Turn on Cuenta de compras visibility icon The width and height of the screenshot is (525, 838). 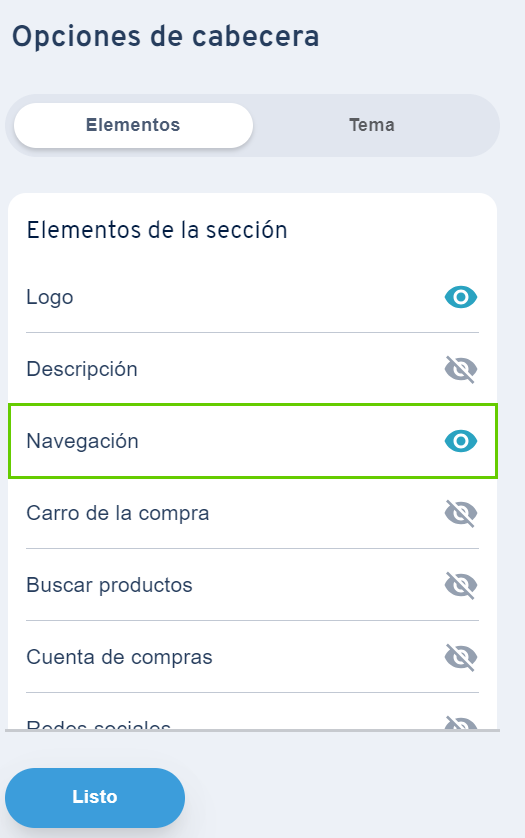(x=461, y=657)
